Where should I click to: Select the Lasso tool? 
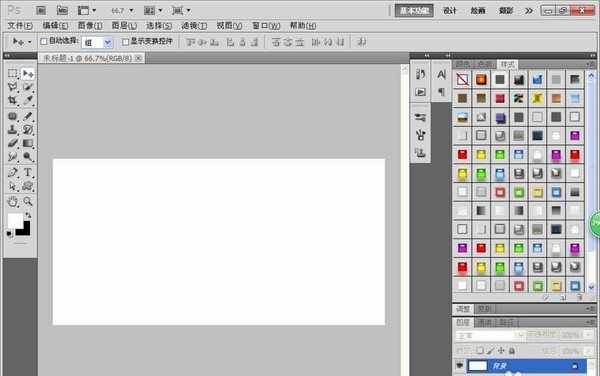[13, 87]
